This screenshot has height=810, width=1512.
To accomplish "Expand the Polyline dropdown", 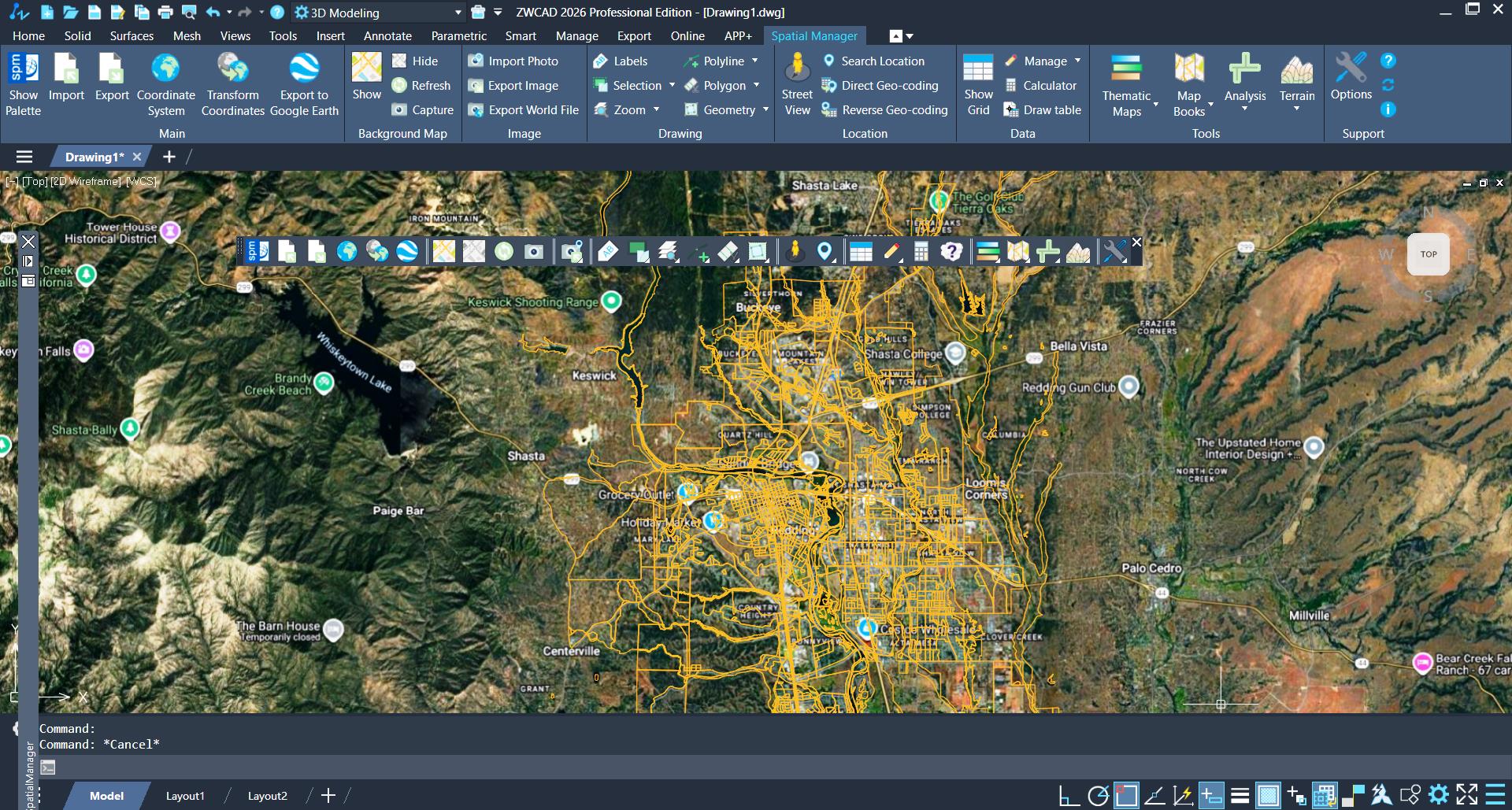I will click(x=754, y=61).
